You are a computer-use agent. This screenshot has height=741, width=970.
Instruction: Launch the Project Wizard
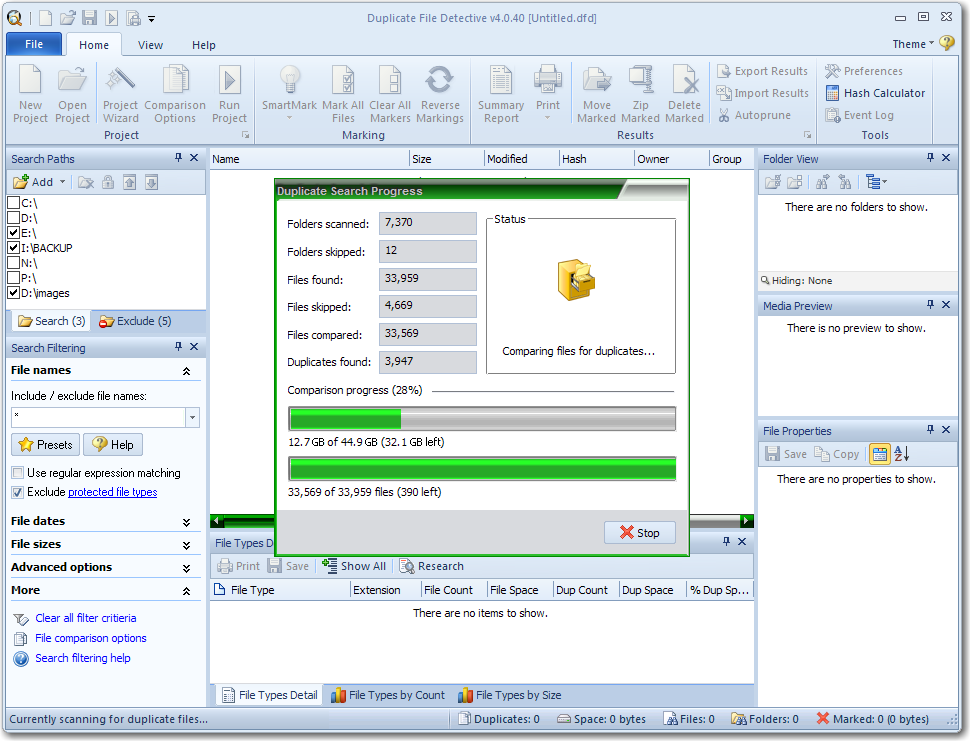(x=121, y=94)
